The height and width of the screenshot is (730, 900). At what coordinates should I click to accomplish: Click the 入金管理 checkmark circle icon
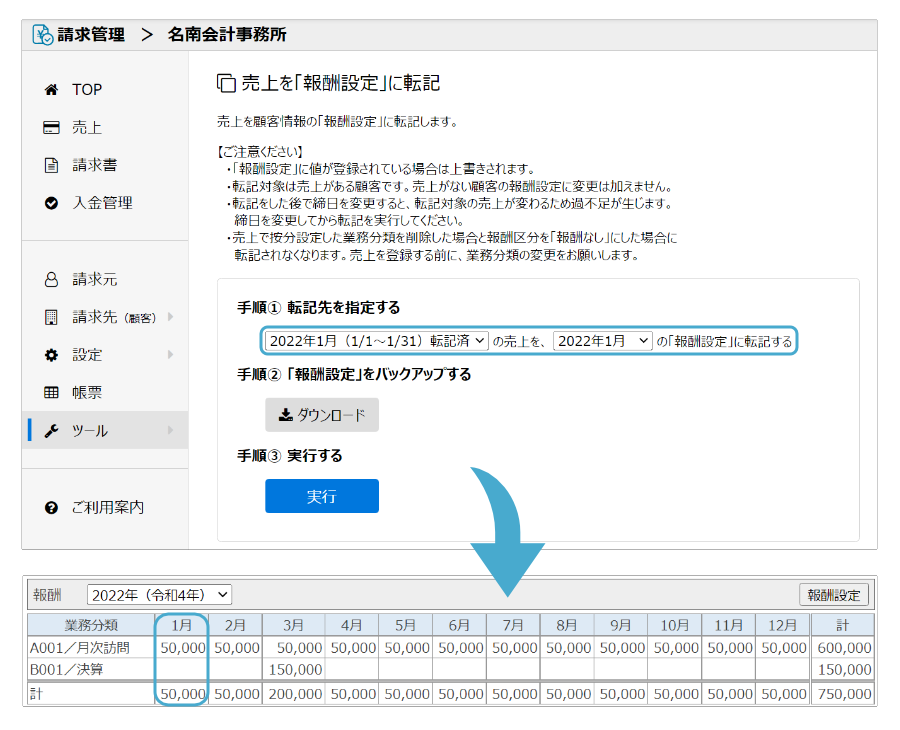[x=52, y=203]
